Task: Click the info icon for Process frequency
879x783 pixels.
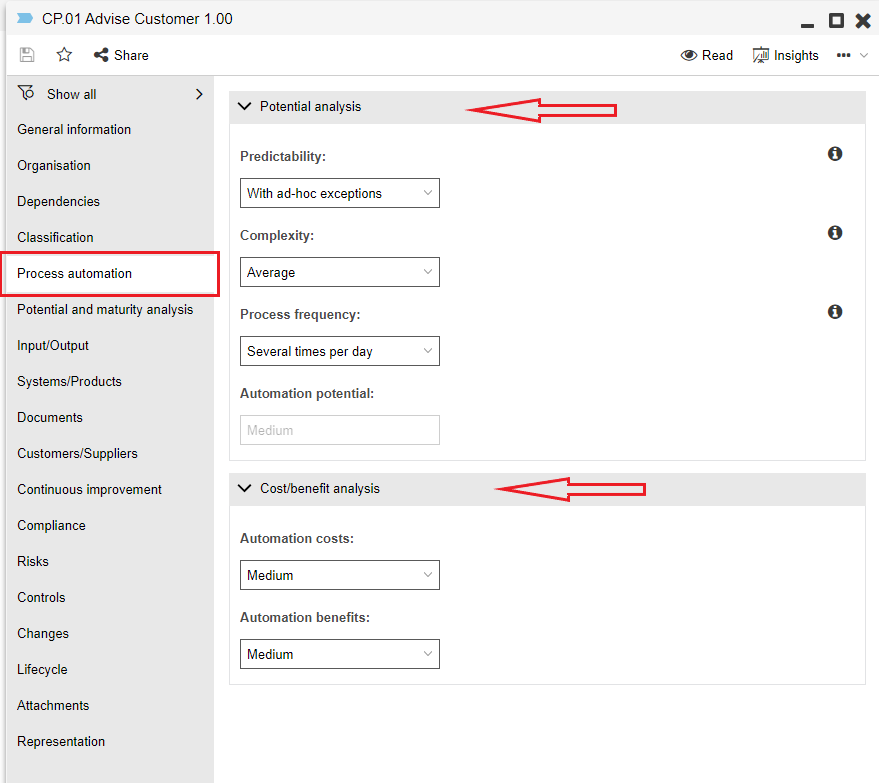Action: point(835,312)
